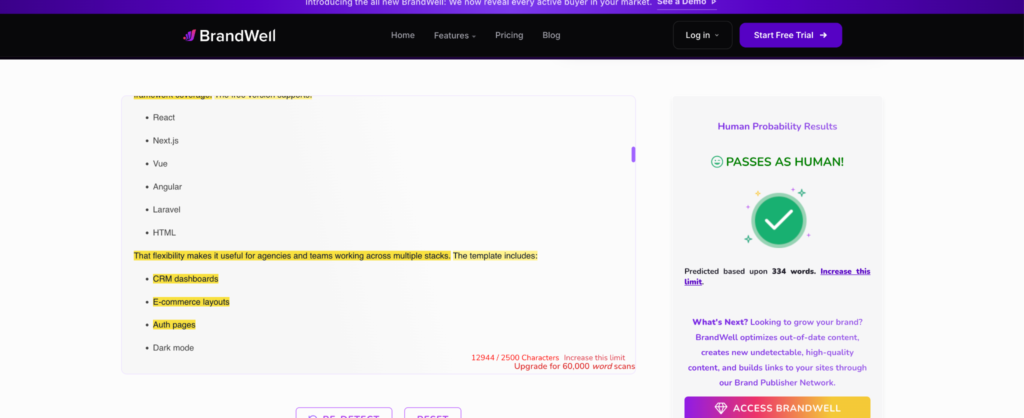Click the diamond icon on Access BrandWell
The height and width of the screenshot is (418, 1024).
click(x=720, y=408)
